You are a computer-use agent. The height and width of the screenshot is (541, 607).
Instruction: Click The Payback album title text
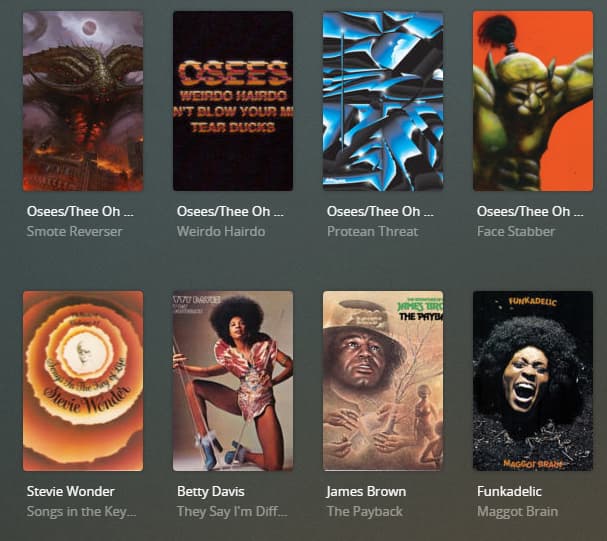click(365, 512)
